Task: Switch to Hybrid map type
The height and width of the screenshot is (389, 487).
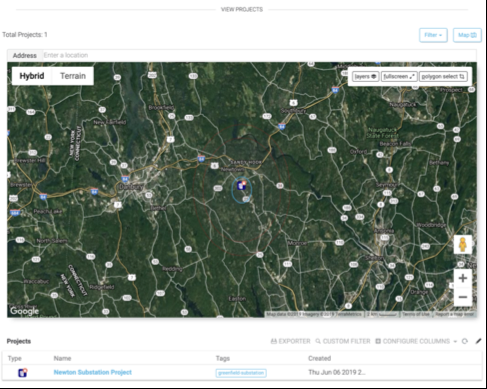Action: pos(32,76)
